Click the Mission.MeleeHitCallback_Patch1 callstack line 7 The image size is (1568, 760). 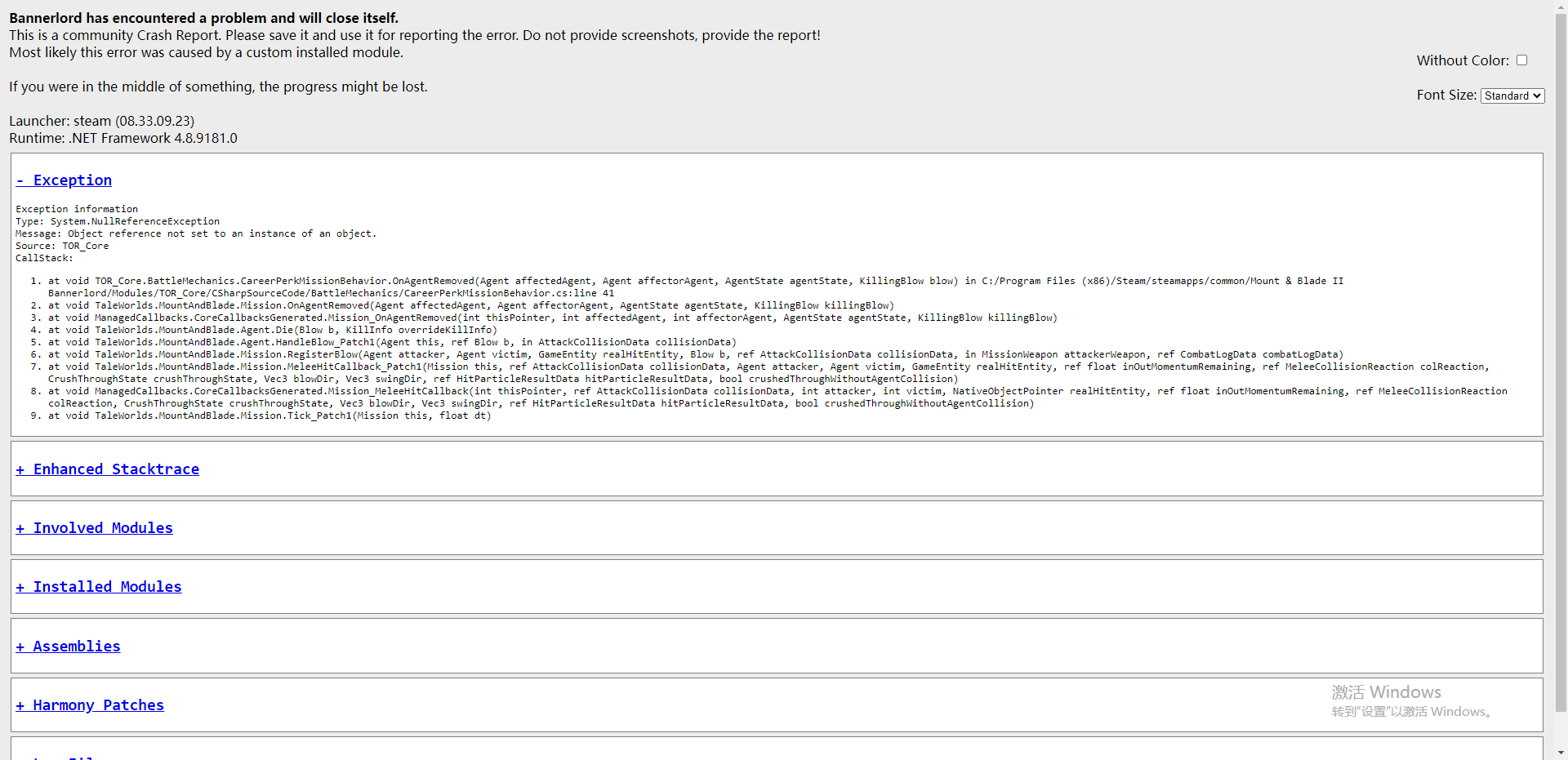[x=768, y=372]
